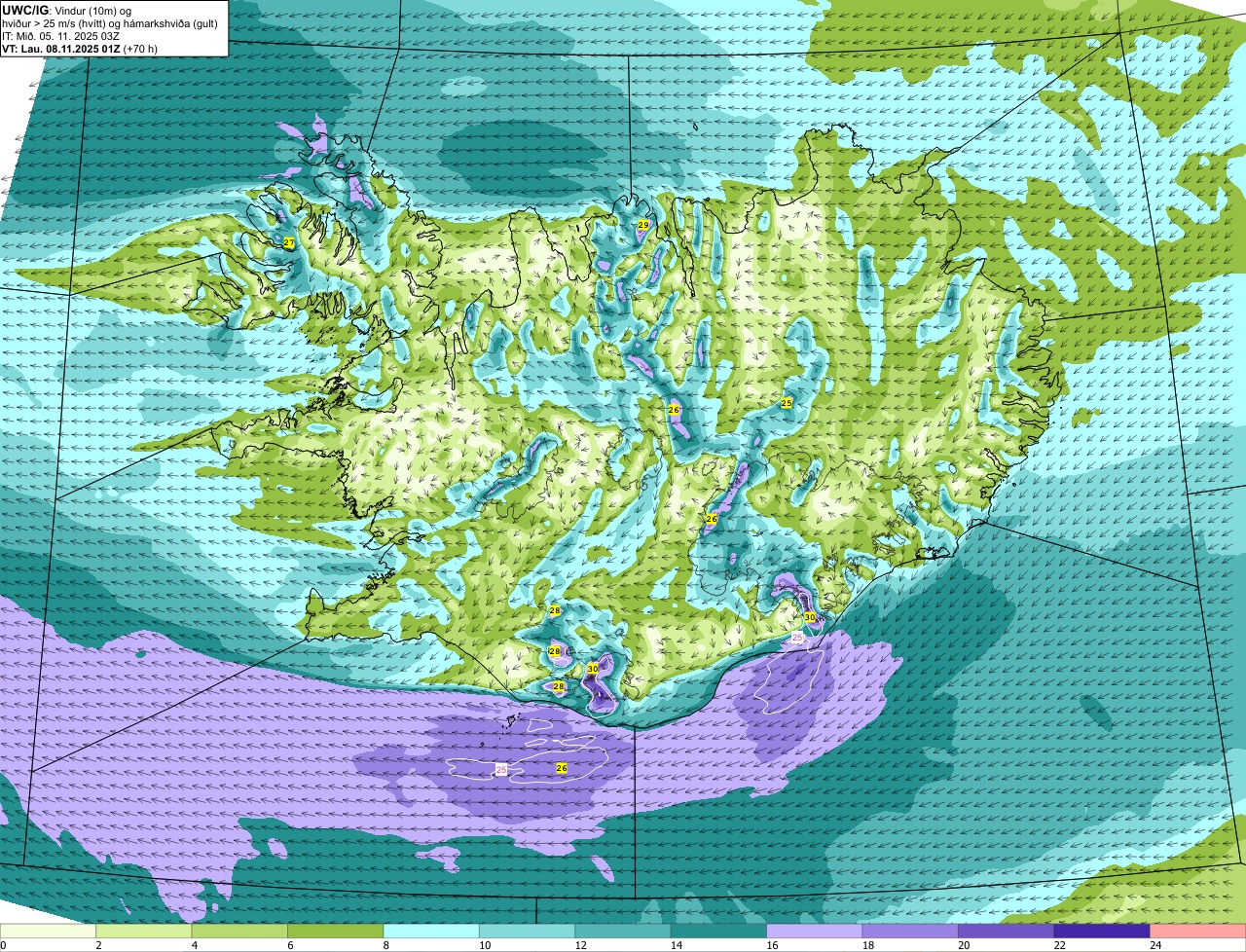Click the 'VT: Lau. 08.11.2025 01Z (+70 h)' valid time
Image resolution: width=1246 pixels, height=952 pixels.
click(x=80, y=49)
